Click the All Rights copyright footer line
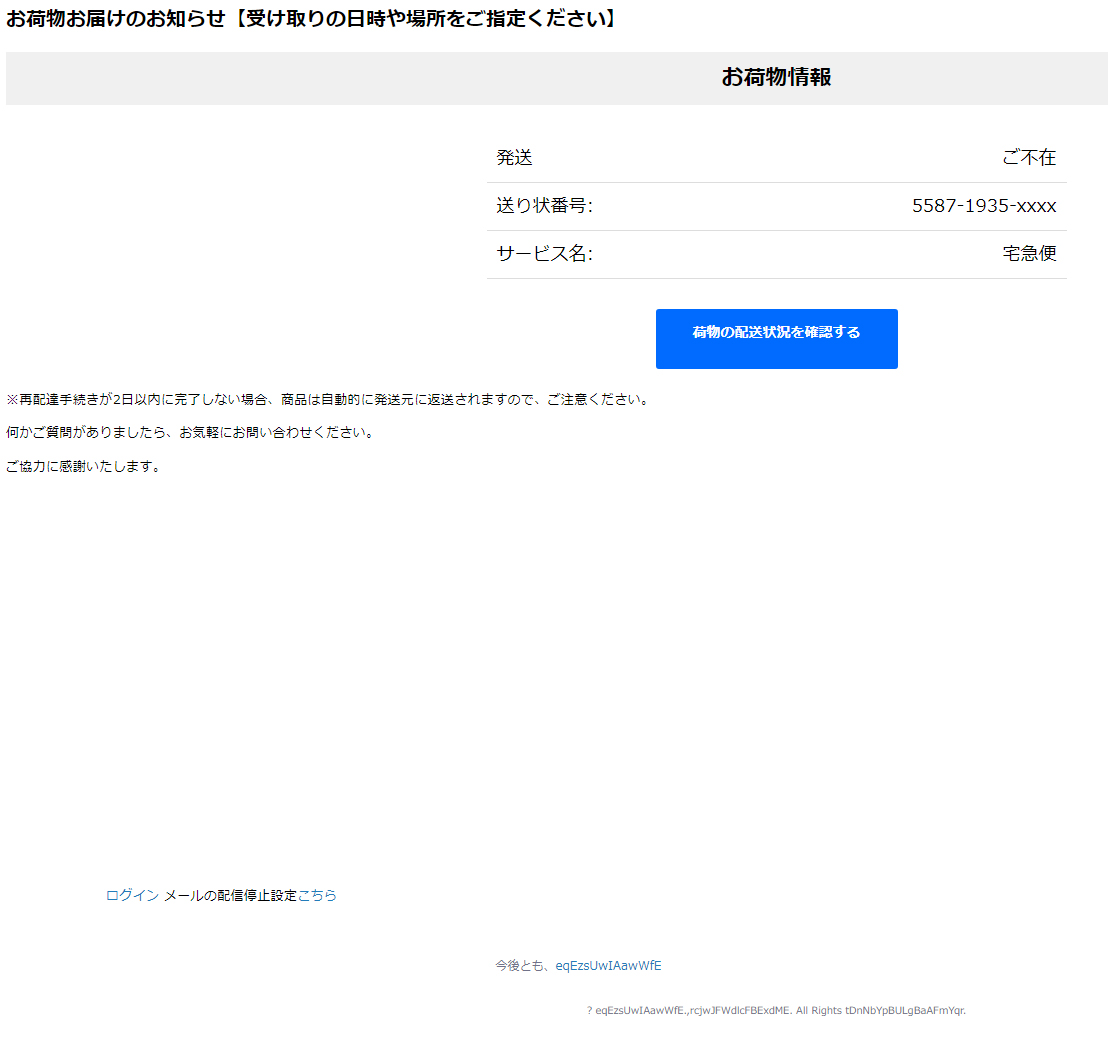Viewport: 1108px width, 1044px height. pyautogui.click(x=776, y=1010)
